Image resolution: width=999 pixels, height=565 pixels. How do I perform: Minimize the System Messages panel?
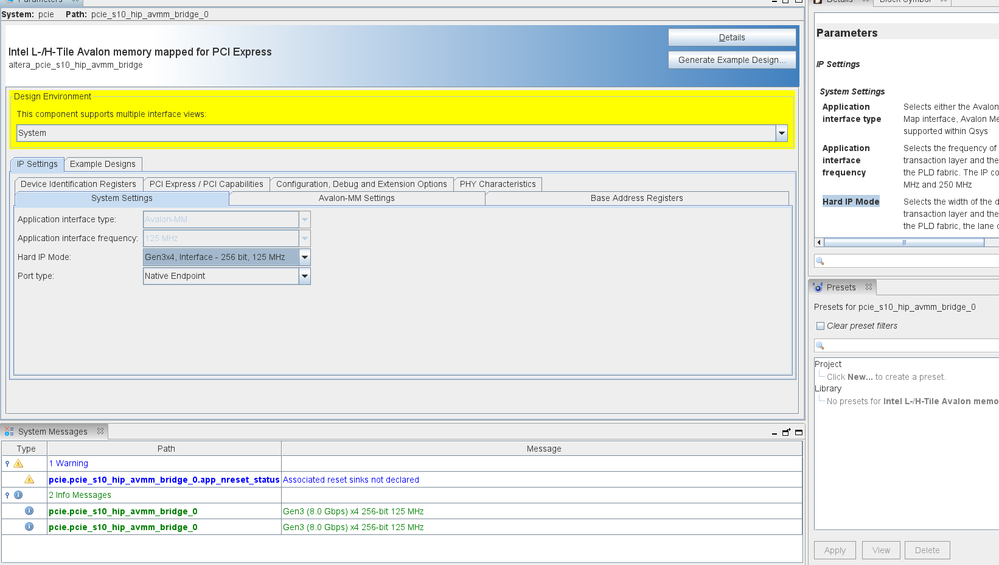pos(775,432)
